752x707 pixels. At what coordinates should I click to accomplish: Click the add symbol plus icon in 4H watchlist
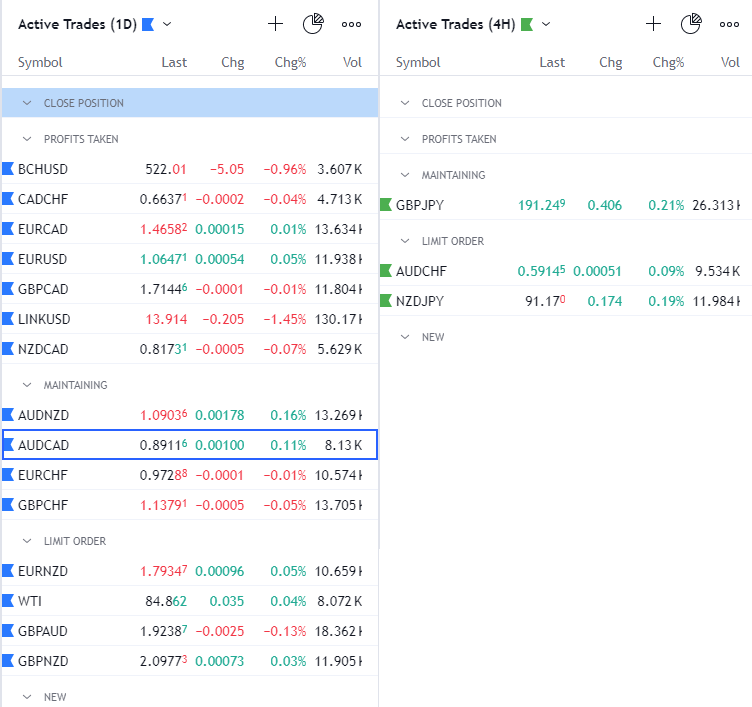653,24
